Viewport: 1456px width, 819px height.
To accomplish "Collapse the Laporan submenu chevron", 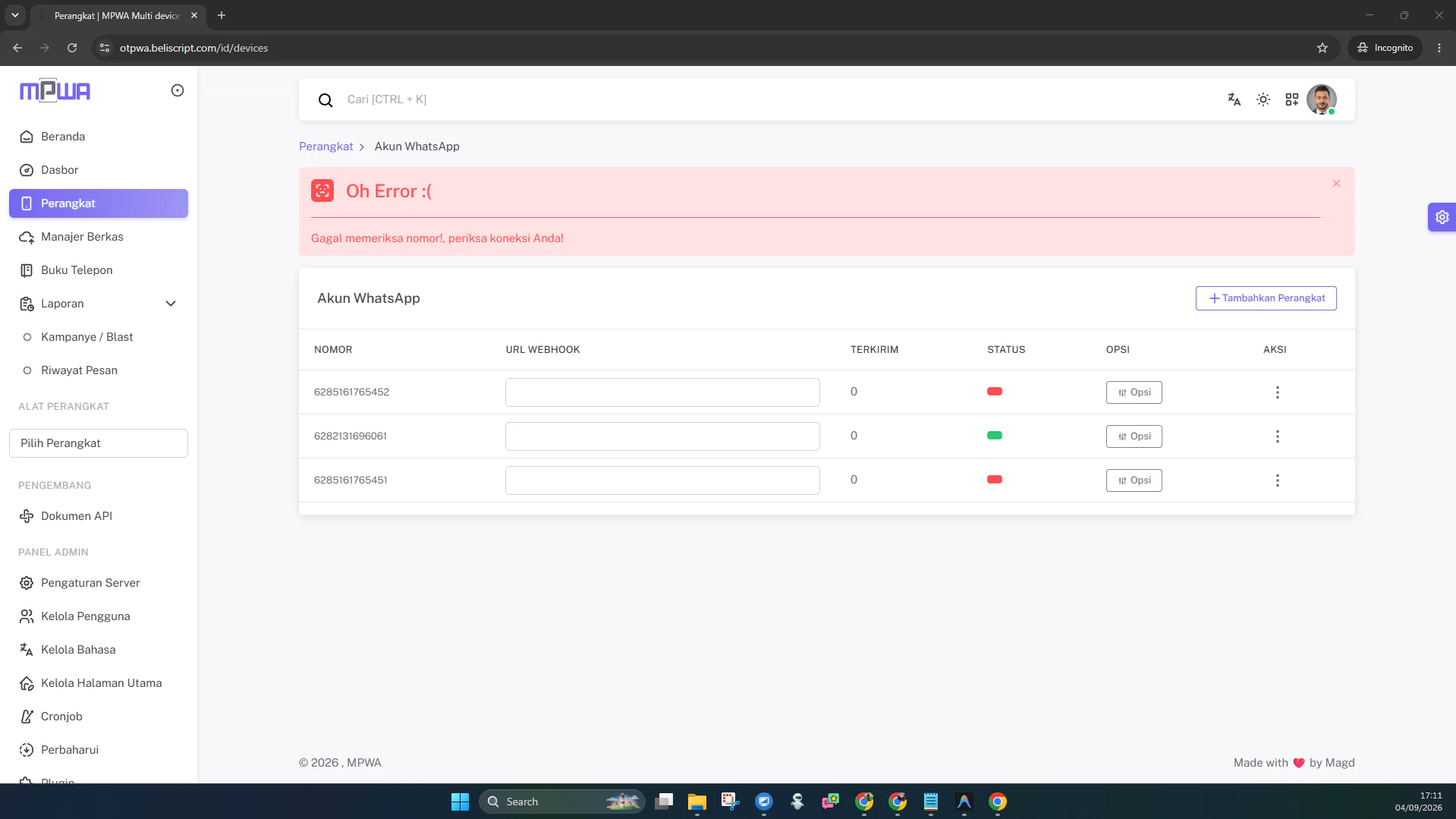I will [x=171, y=304].
